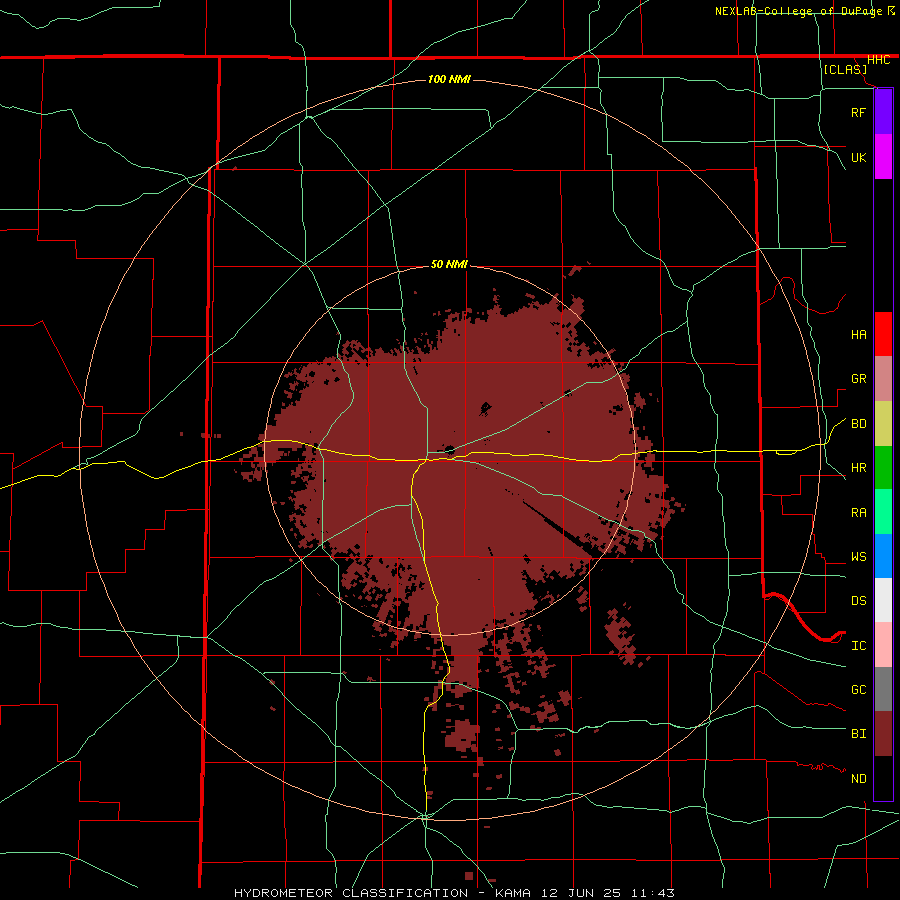Screen dimensions: 900x900
Task: Click the HA legend label text
Action: [858, 335]
